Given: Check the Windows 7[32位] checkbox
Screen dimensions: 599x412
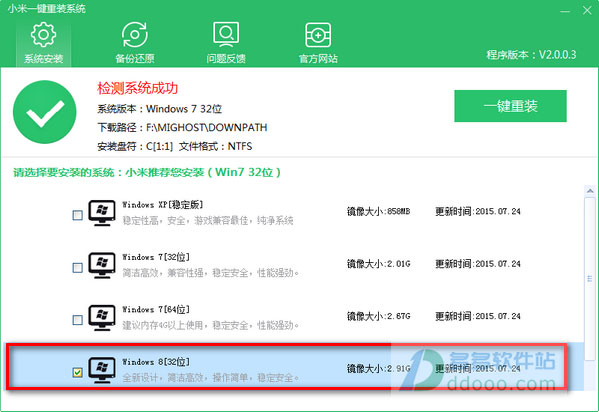Looking at the screenshot, I should tap(78, 268).
